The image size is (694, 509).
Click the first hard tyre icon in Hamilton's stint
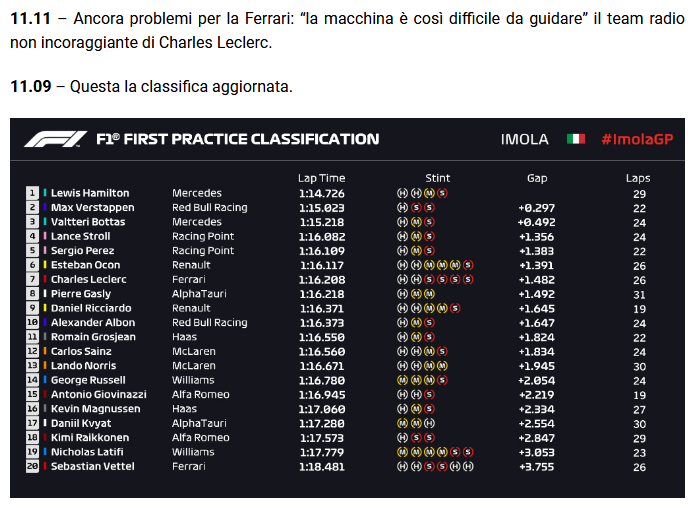click(402, 193)
